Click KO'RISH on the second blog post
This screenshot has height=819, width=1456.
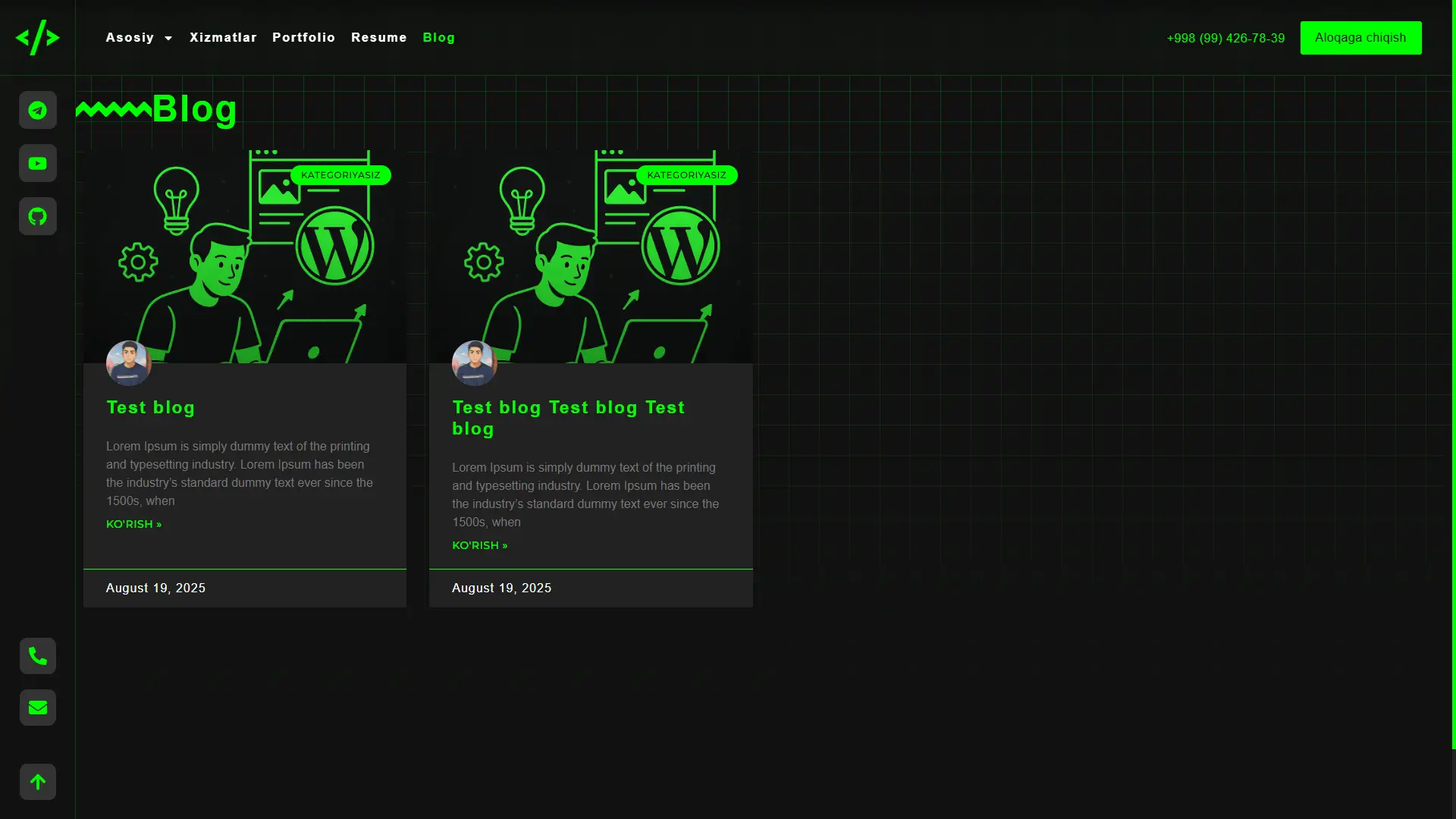[x=479, y=544]
